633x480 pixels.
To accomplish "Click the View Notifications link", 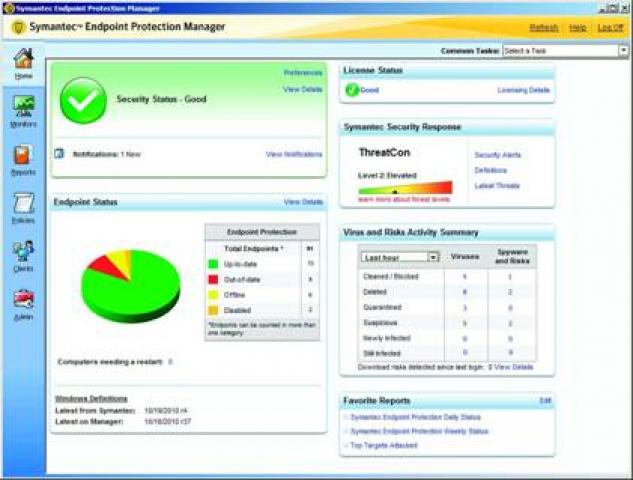I will 294,154.
